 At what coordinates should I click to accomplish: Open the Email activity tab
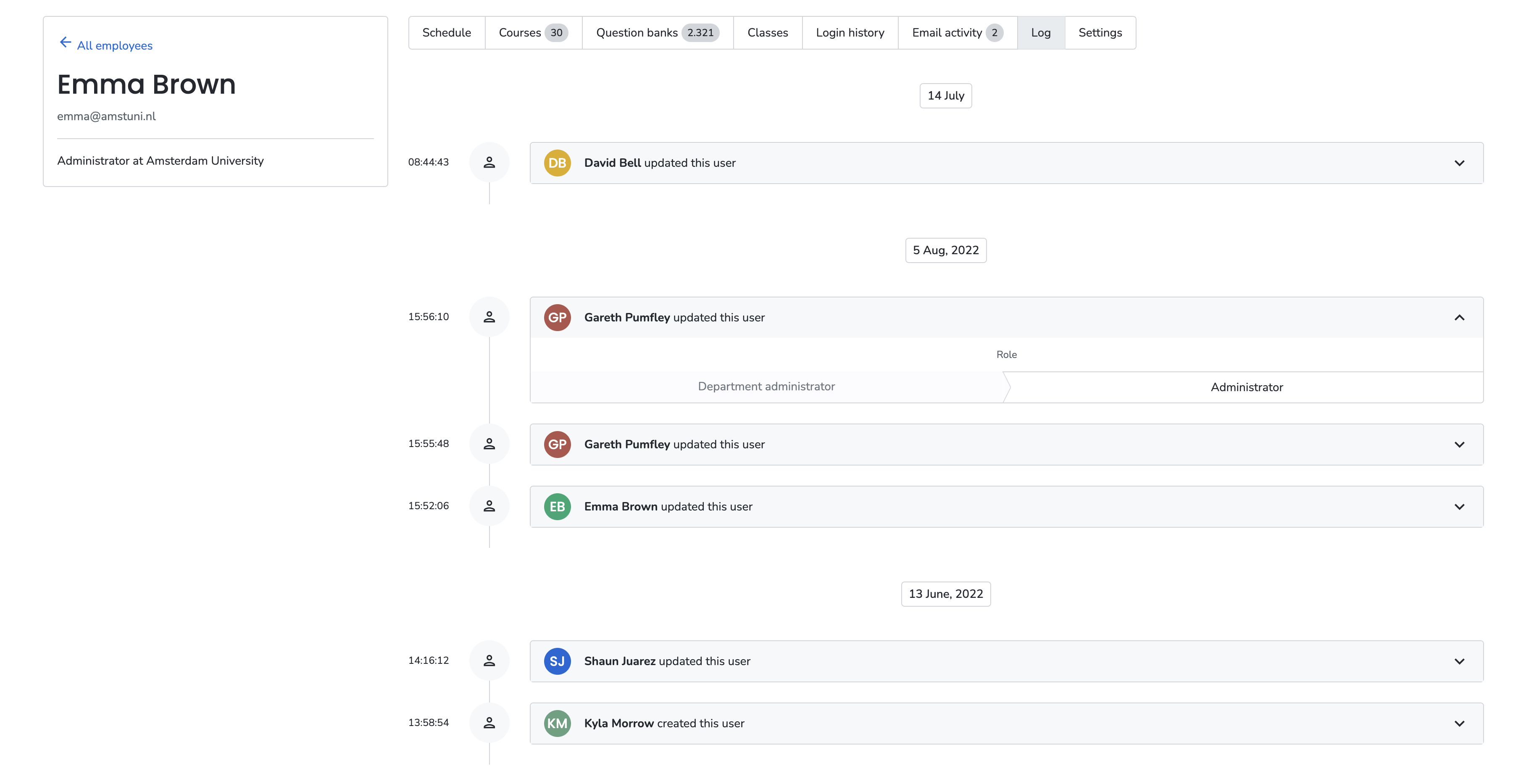(958, 33)
